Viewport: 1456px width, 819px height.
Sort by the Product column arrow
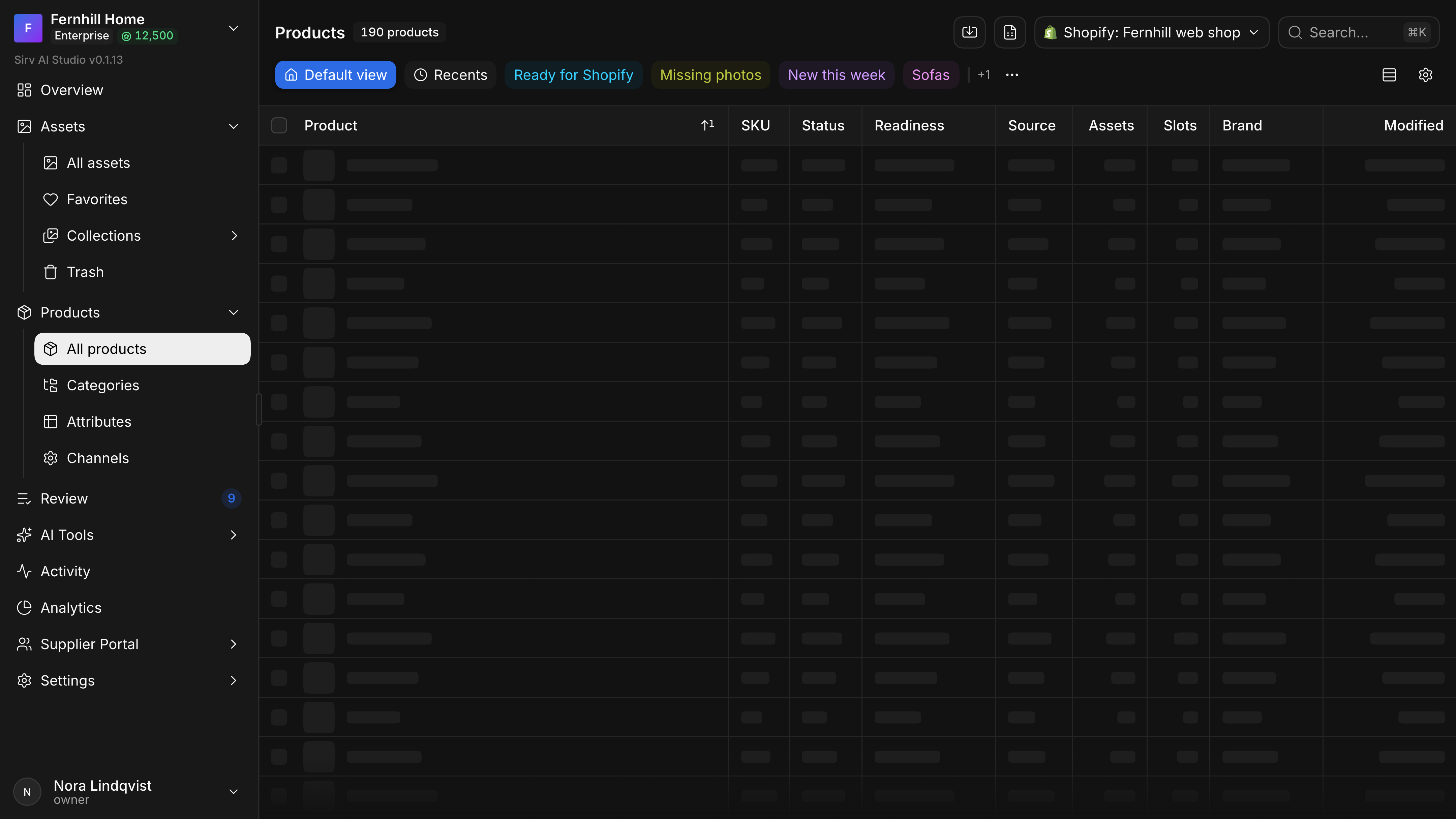click(708, 125)
